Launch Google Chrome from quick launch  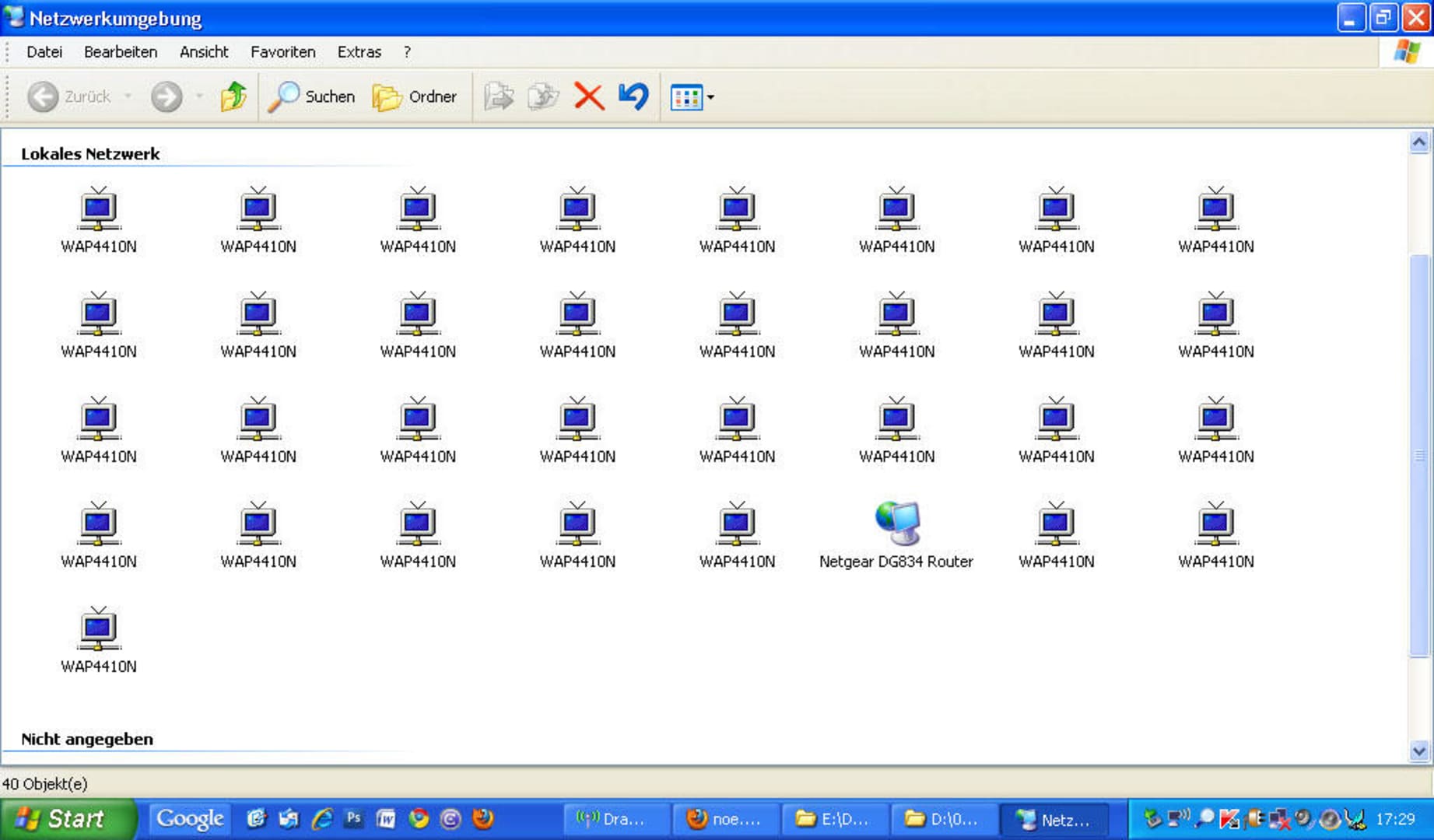pos(419,818)
